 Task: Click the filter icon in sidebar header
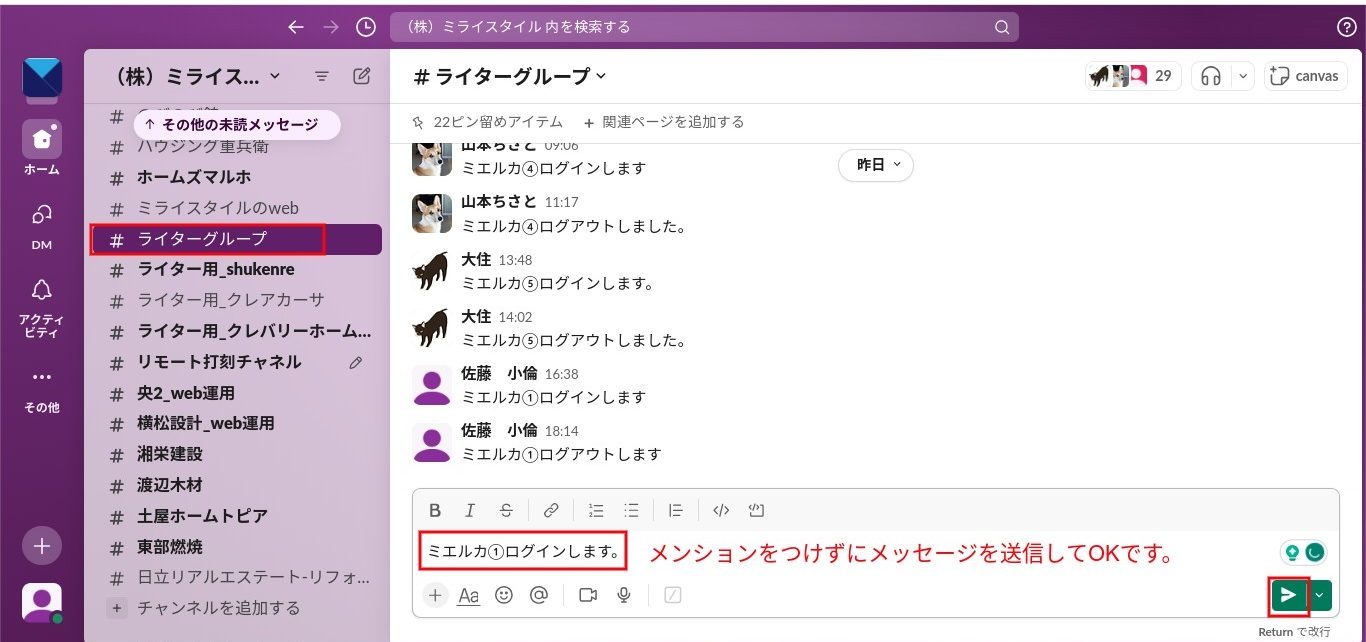(x=322, y=76)
